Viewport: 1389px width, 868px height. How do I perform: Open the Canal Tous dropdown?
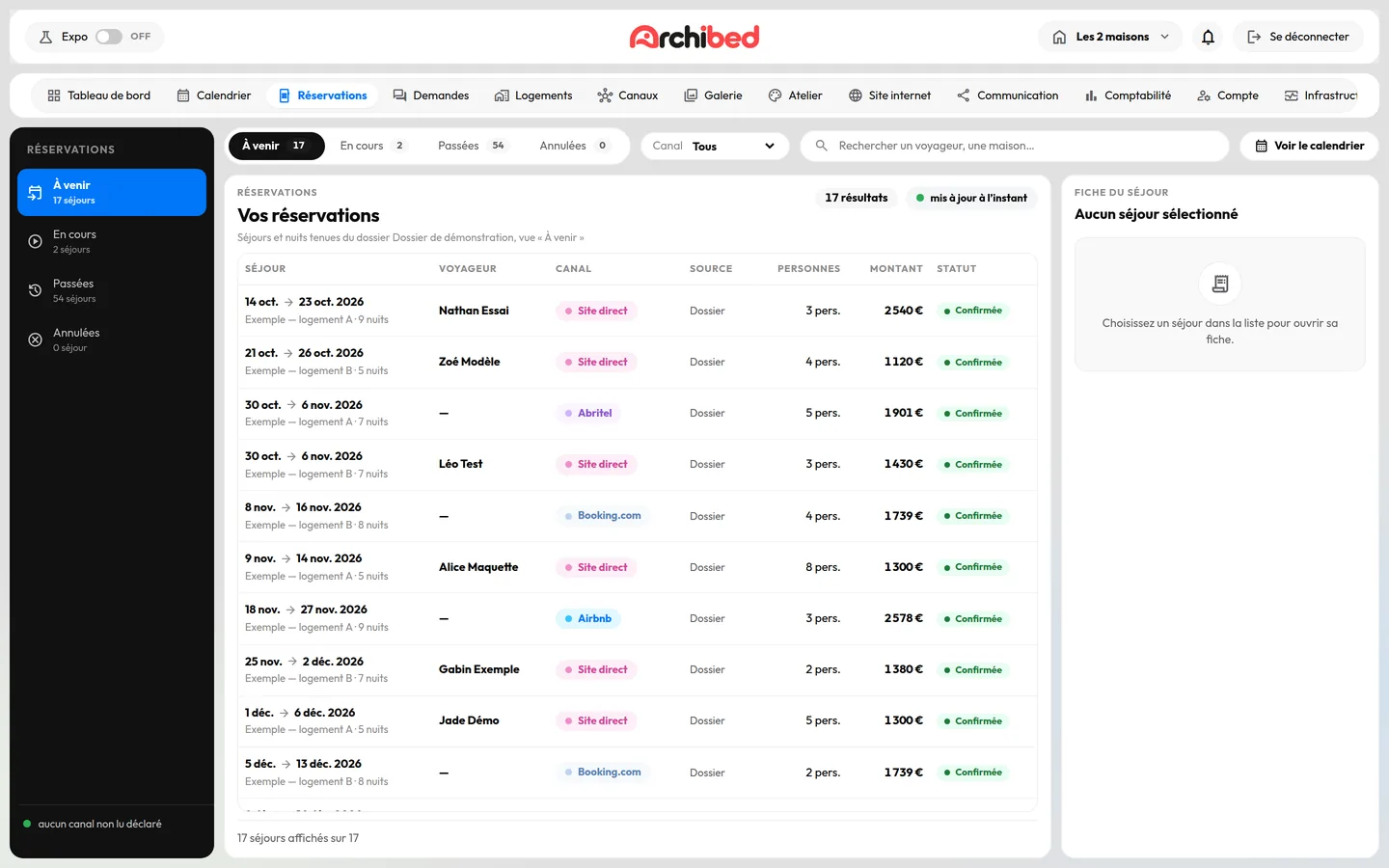click(715, 146)
